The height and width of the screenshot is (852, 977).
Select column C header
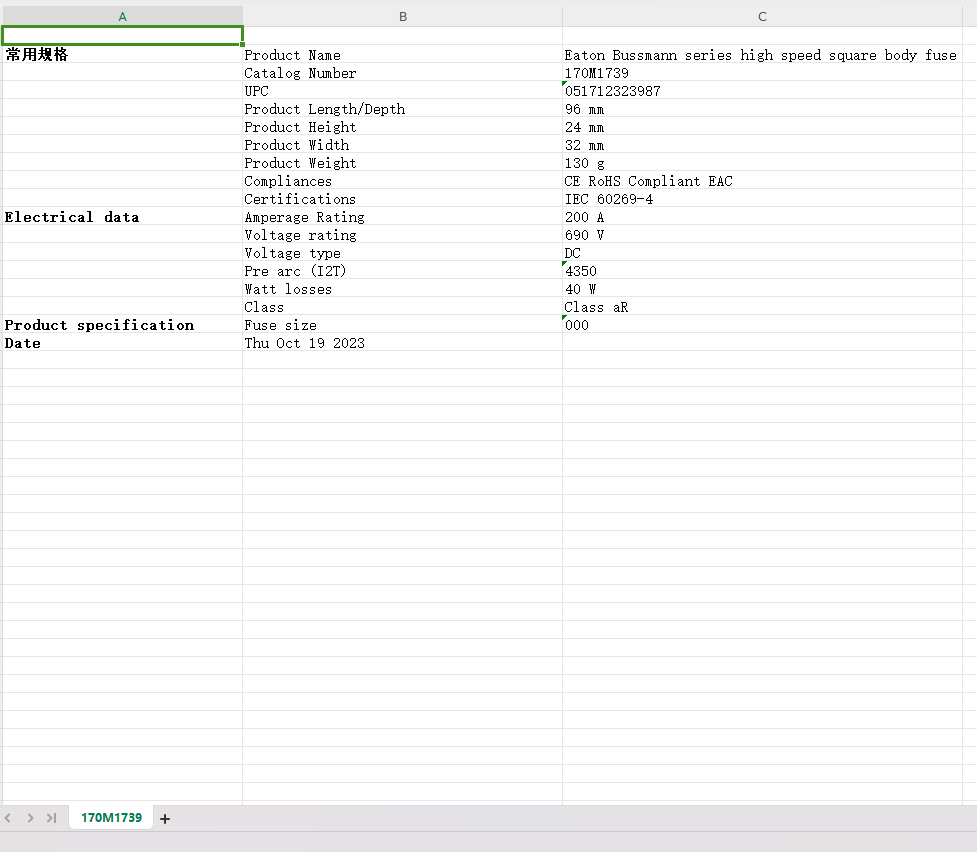[762, 16]
